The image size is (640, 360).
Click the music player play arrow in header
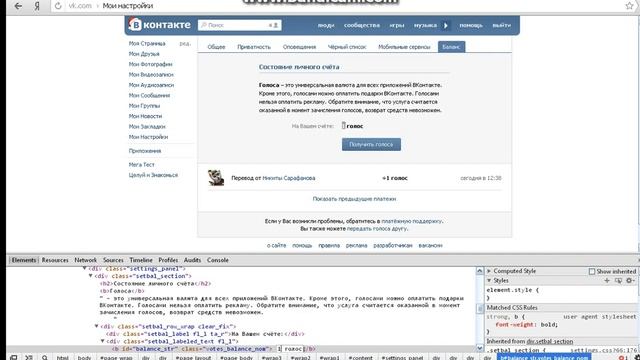pyautogui.click(x=446, y=25)
